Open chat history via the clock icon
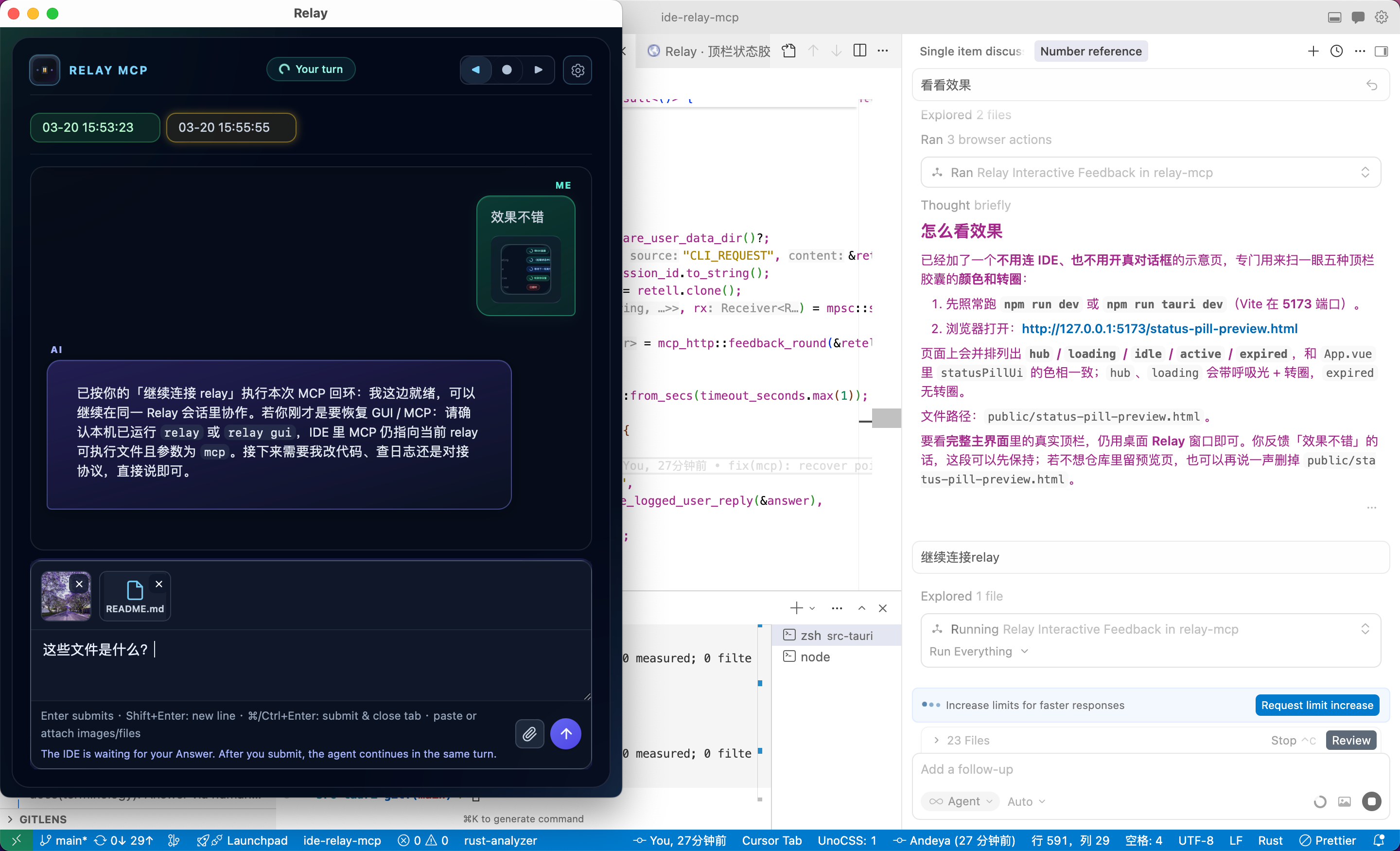The image size is (1400, 851). click(x=1336, y=51)
